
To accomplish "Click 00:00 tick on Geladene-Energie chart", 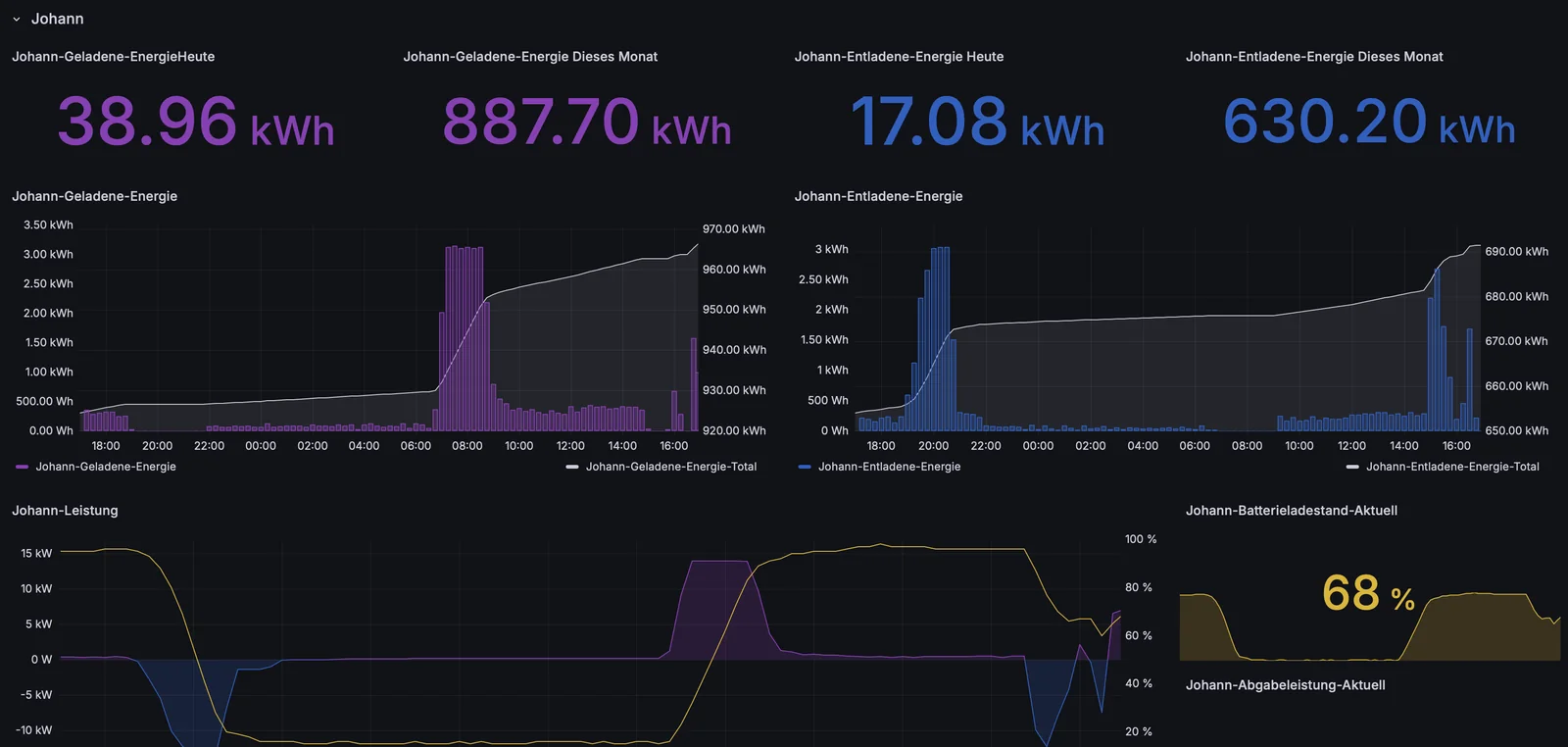I will (261, 446).
